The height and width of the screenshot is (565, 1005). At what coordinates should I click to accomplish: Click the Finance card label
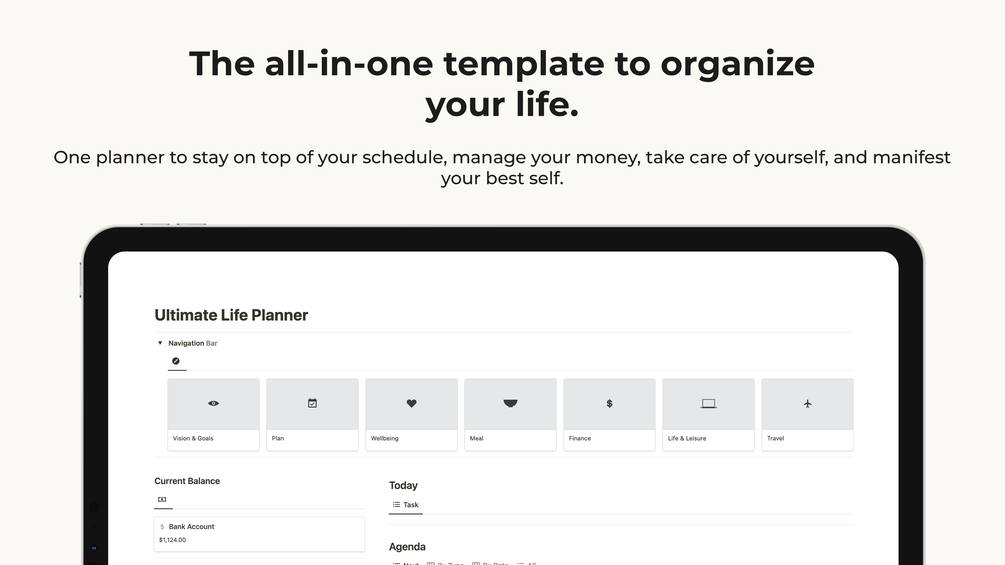pos(580,438)
